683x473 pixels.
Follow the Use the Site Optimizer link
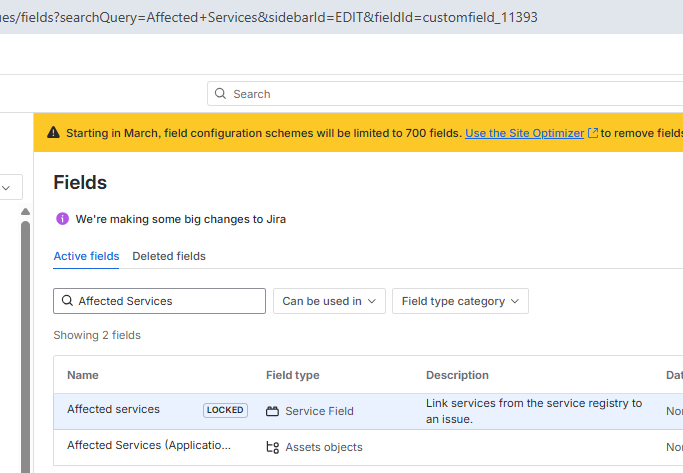pos(525,133)
